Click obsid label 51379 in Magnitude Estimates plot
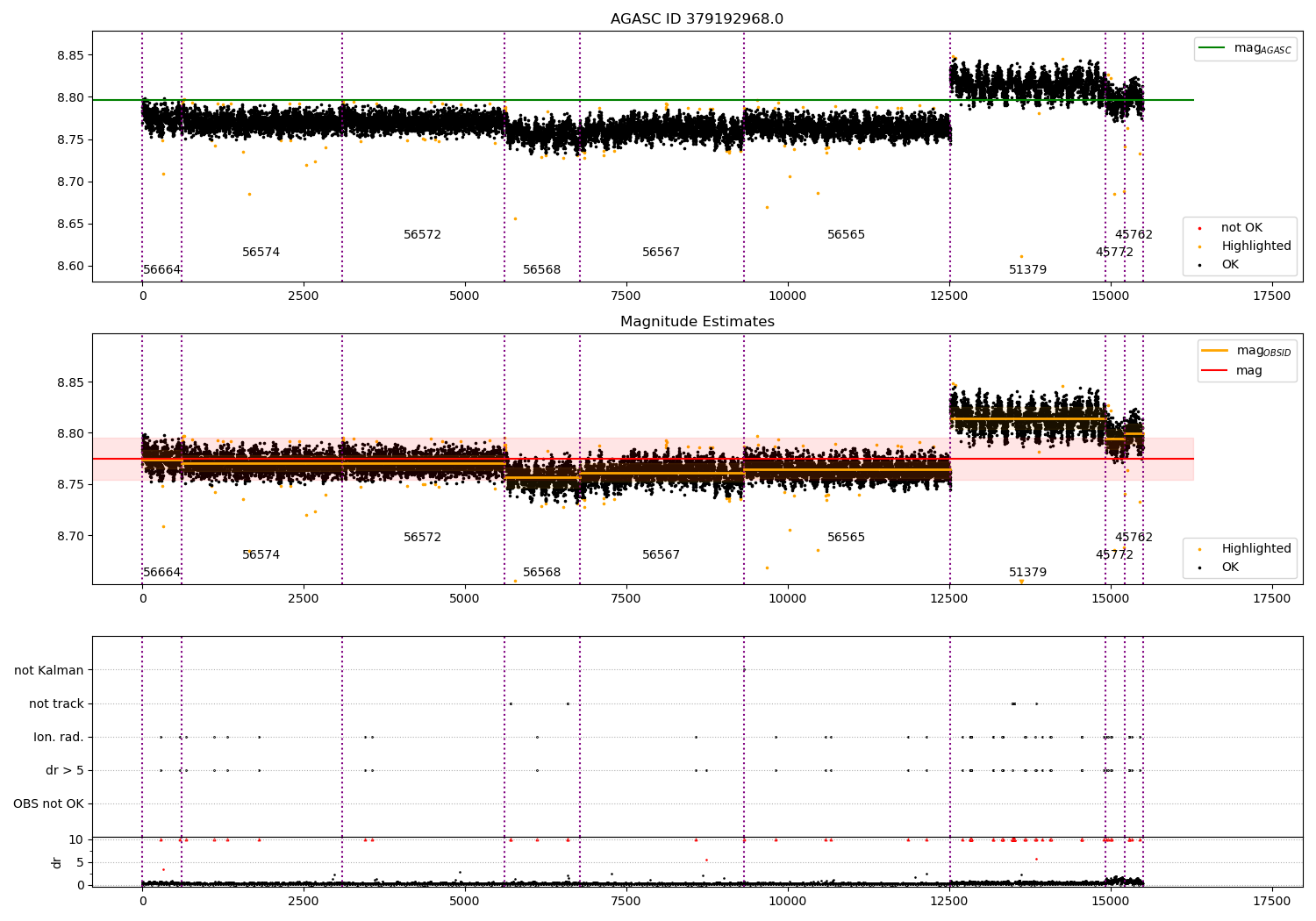The height and width of the screenshot is (921, 1316). [x=1027, y=573]
